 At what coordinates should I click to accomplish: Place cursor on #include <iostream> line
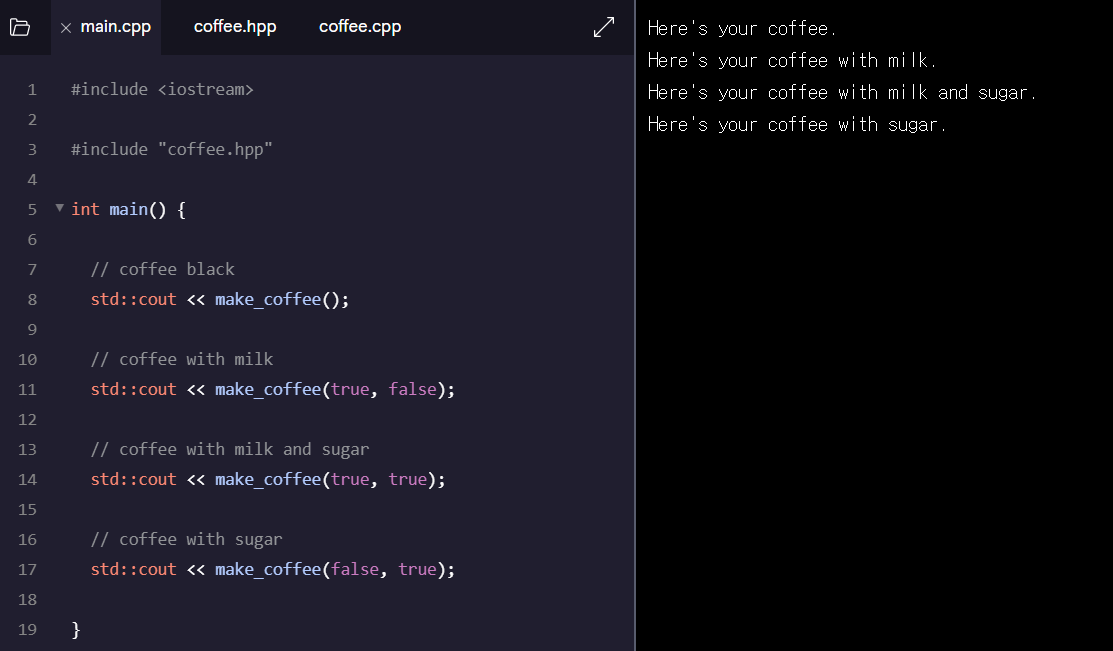tap(162, 89)
